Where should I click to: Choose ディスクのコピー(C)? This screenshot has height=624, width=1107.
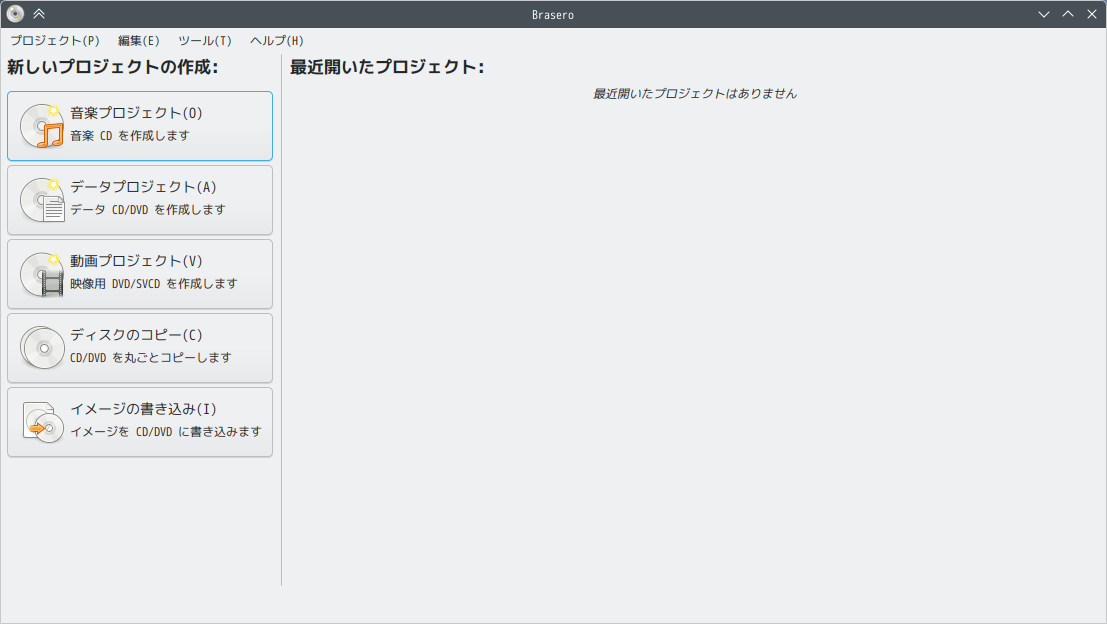click(140, 348)
